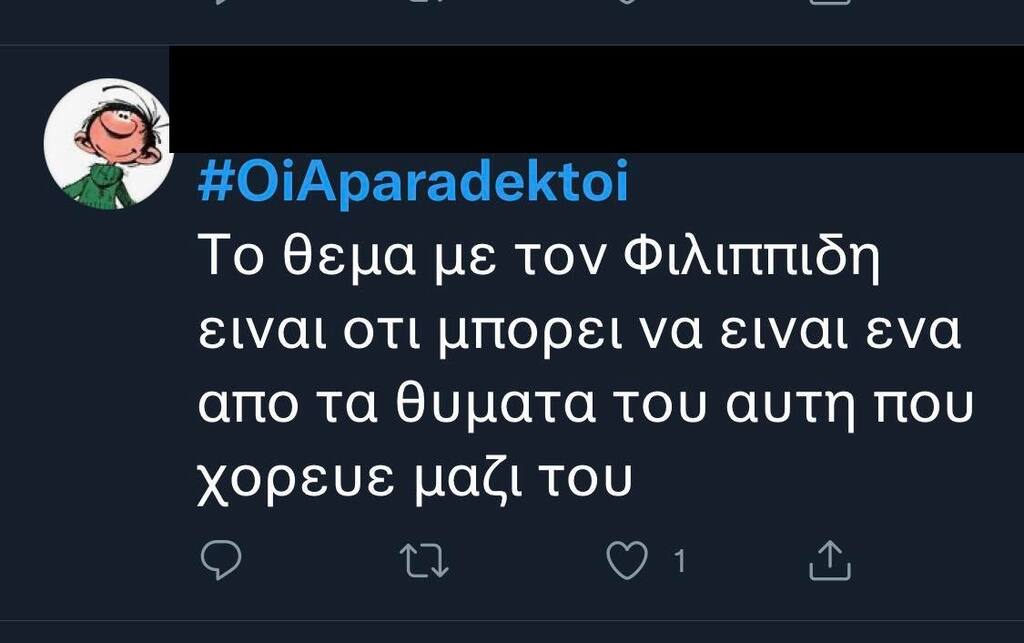The width and height of the screenshot is (1024, 643).
Task: View the like count showing 1
Action: (680, 561)
